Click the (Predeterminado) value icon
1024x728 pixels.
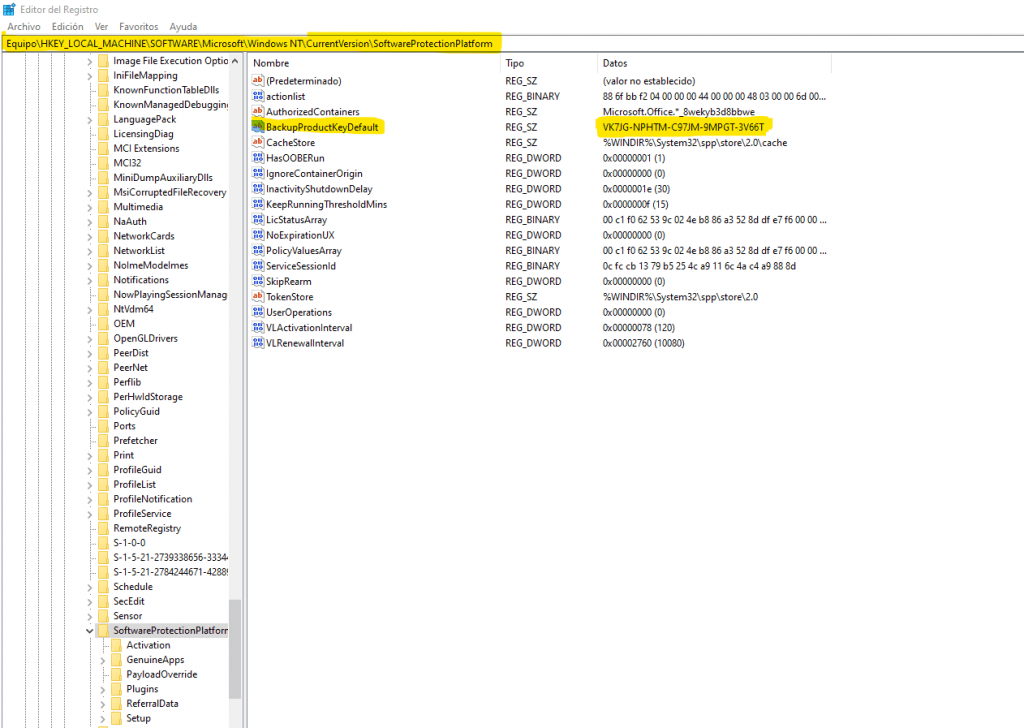click(258, 81)
